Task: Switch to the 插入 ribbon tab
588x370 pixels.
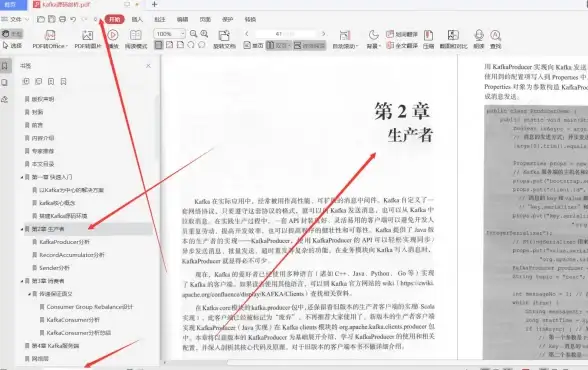Action: tap(137, 19)
